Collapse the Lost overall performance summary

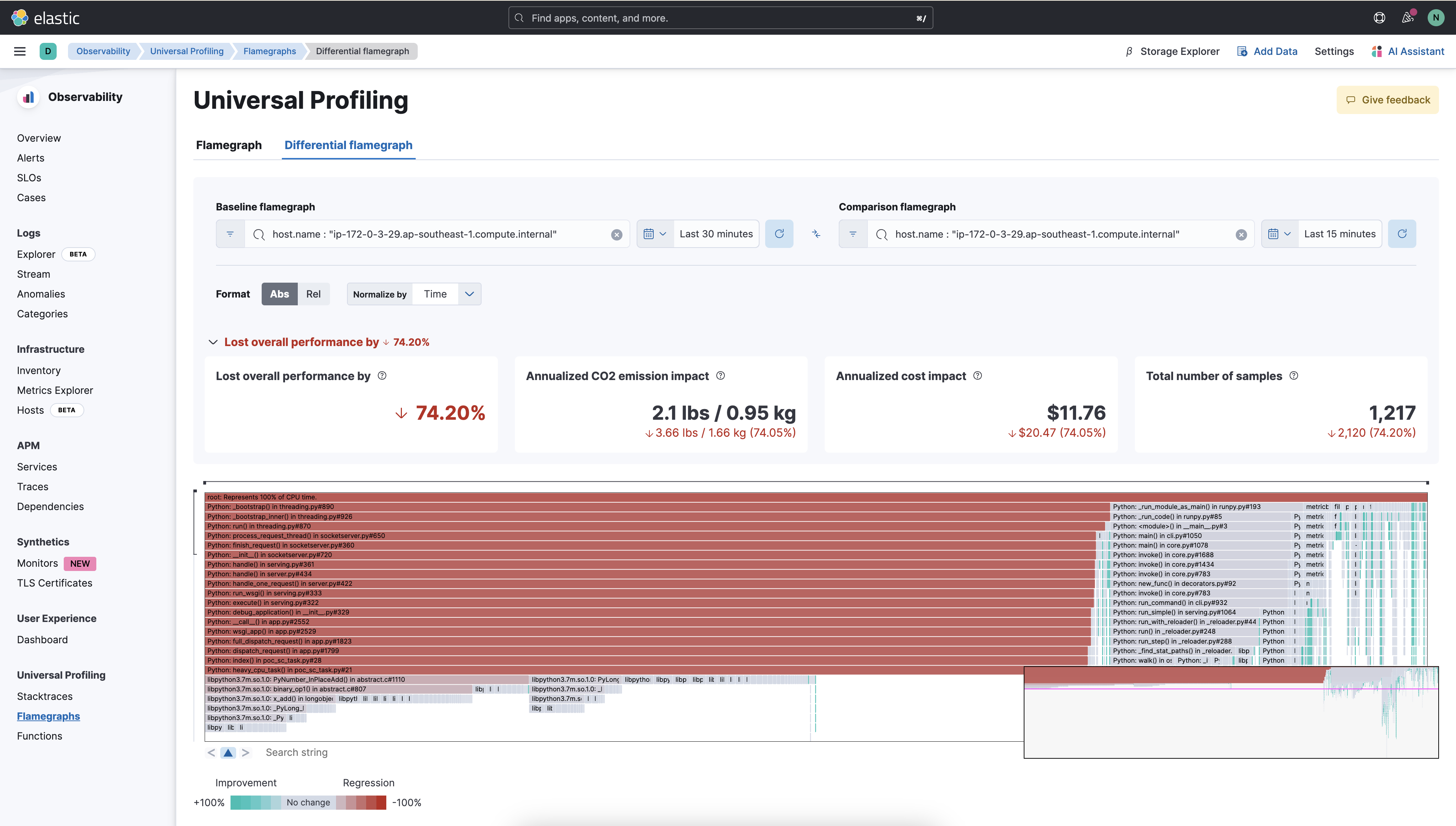(213, 342)
